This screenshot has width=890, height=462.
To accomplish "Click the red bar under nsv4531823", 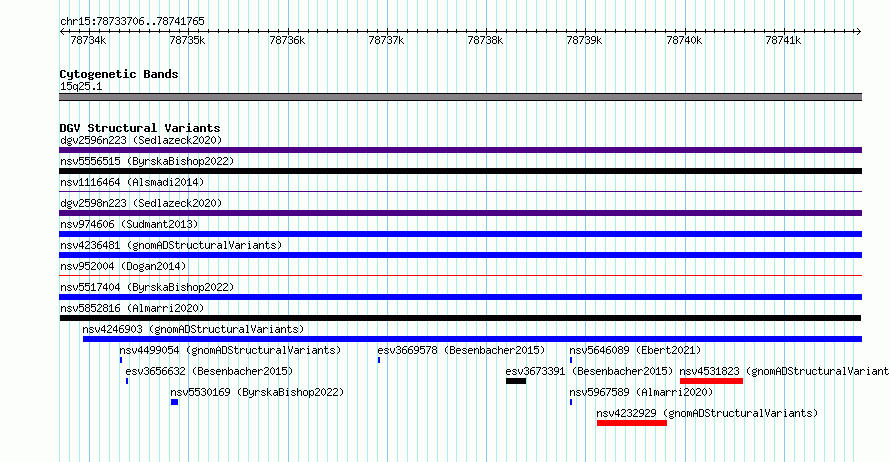I will click(x=711, y=381).
